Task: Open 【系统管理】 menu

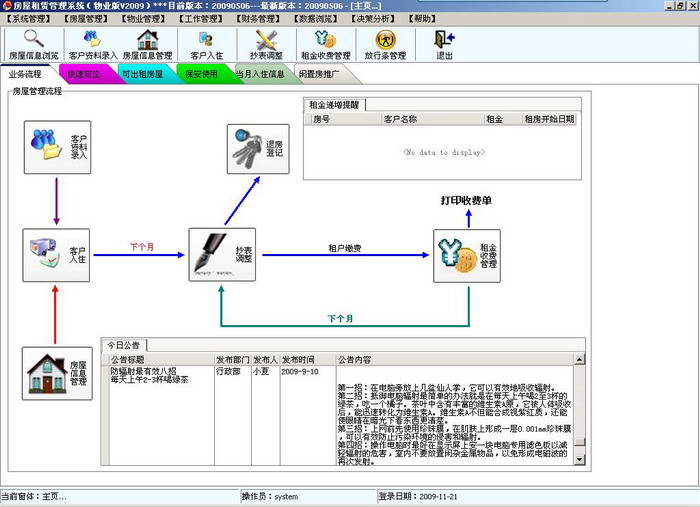Action: click(x=29, y=19)
